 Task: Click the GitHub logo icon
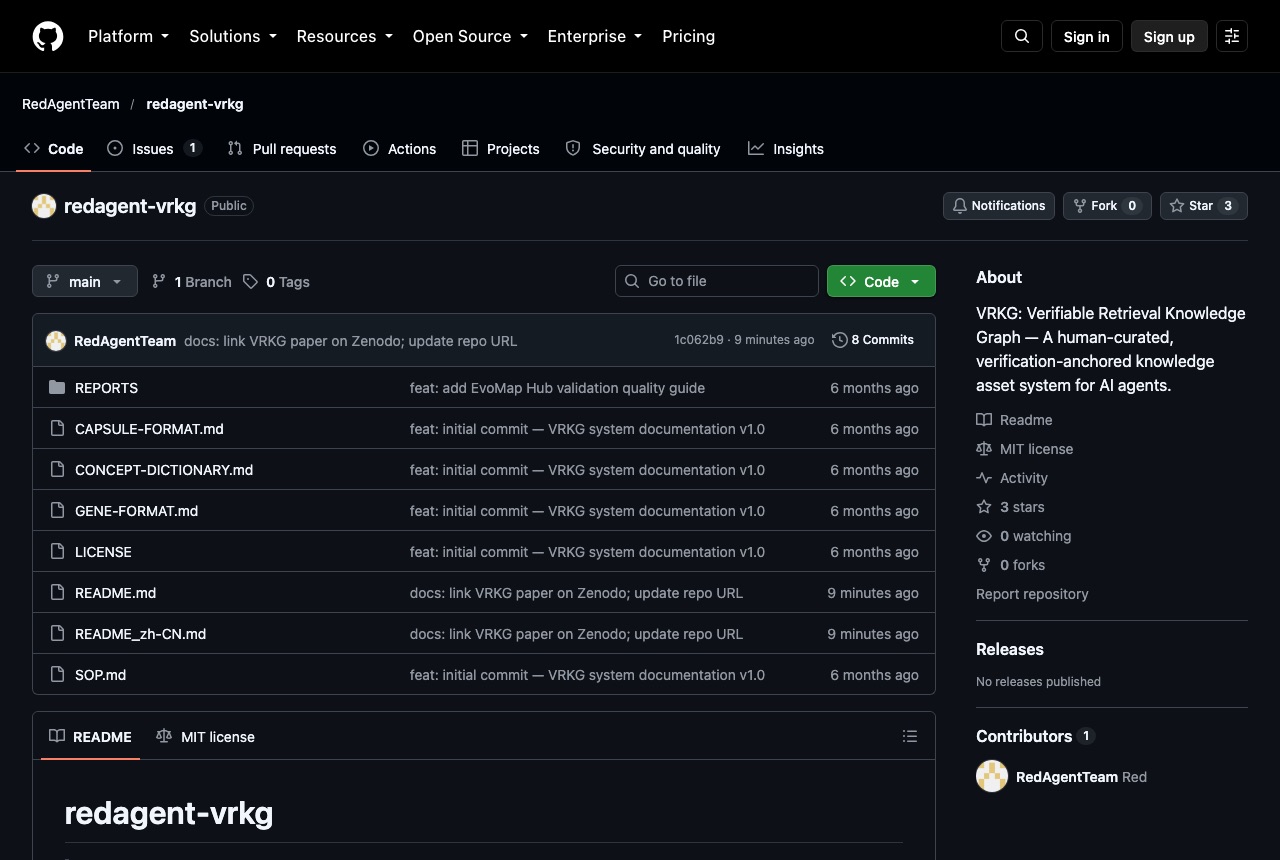(x=48, y=36)
